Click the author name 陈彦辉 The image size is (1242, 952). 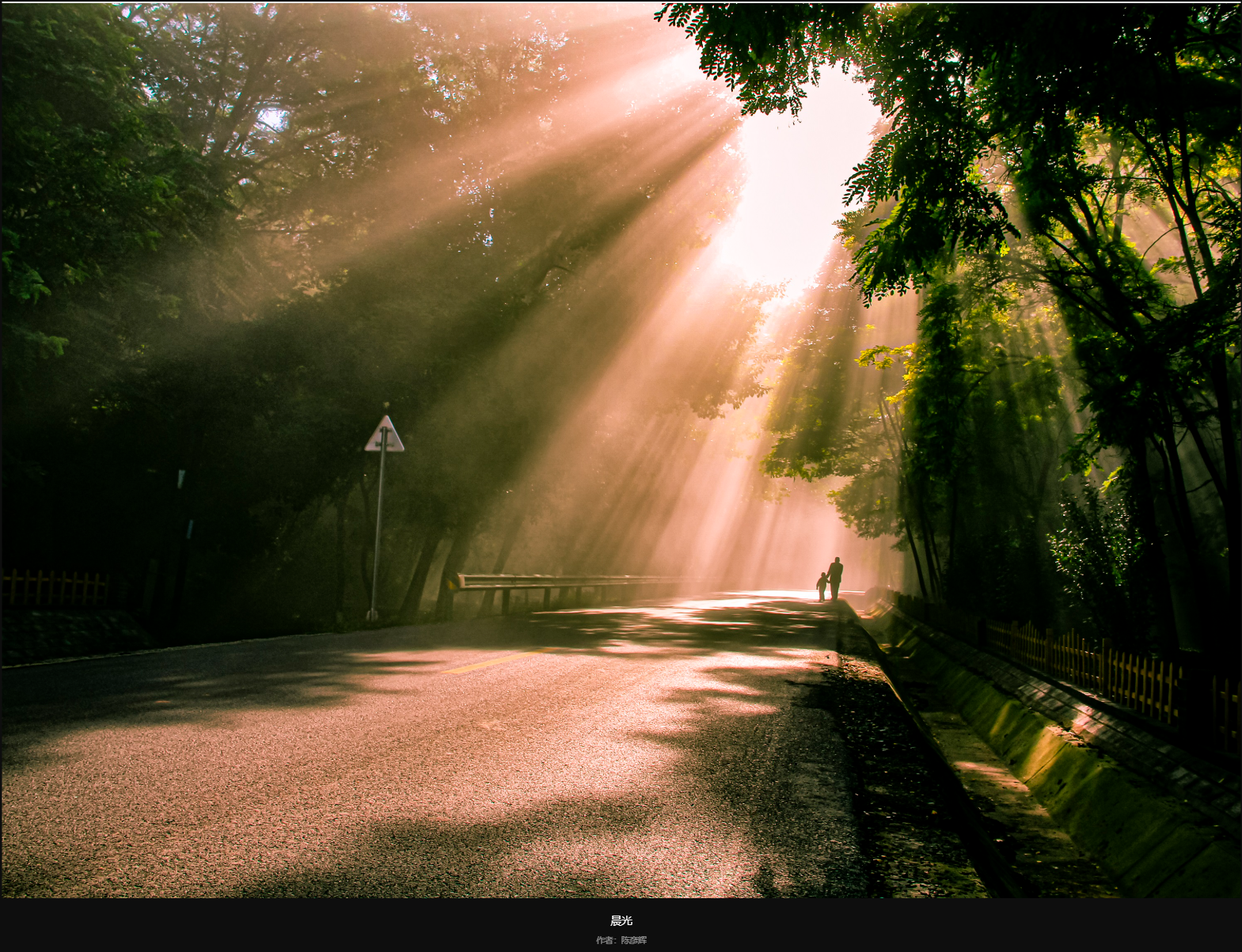(x=633, y=940)
